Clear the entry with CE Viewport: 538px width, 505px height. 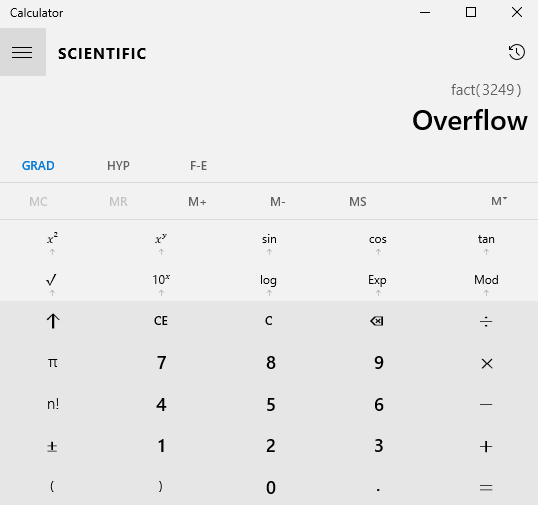pos(161,321)
